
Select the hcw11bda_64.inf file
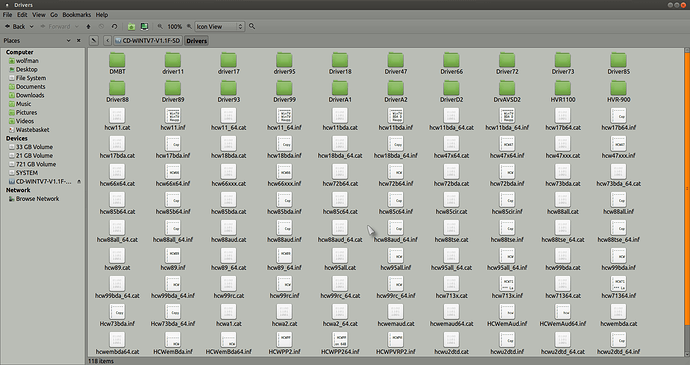[x=507, y=119]
